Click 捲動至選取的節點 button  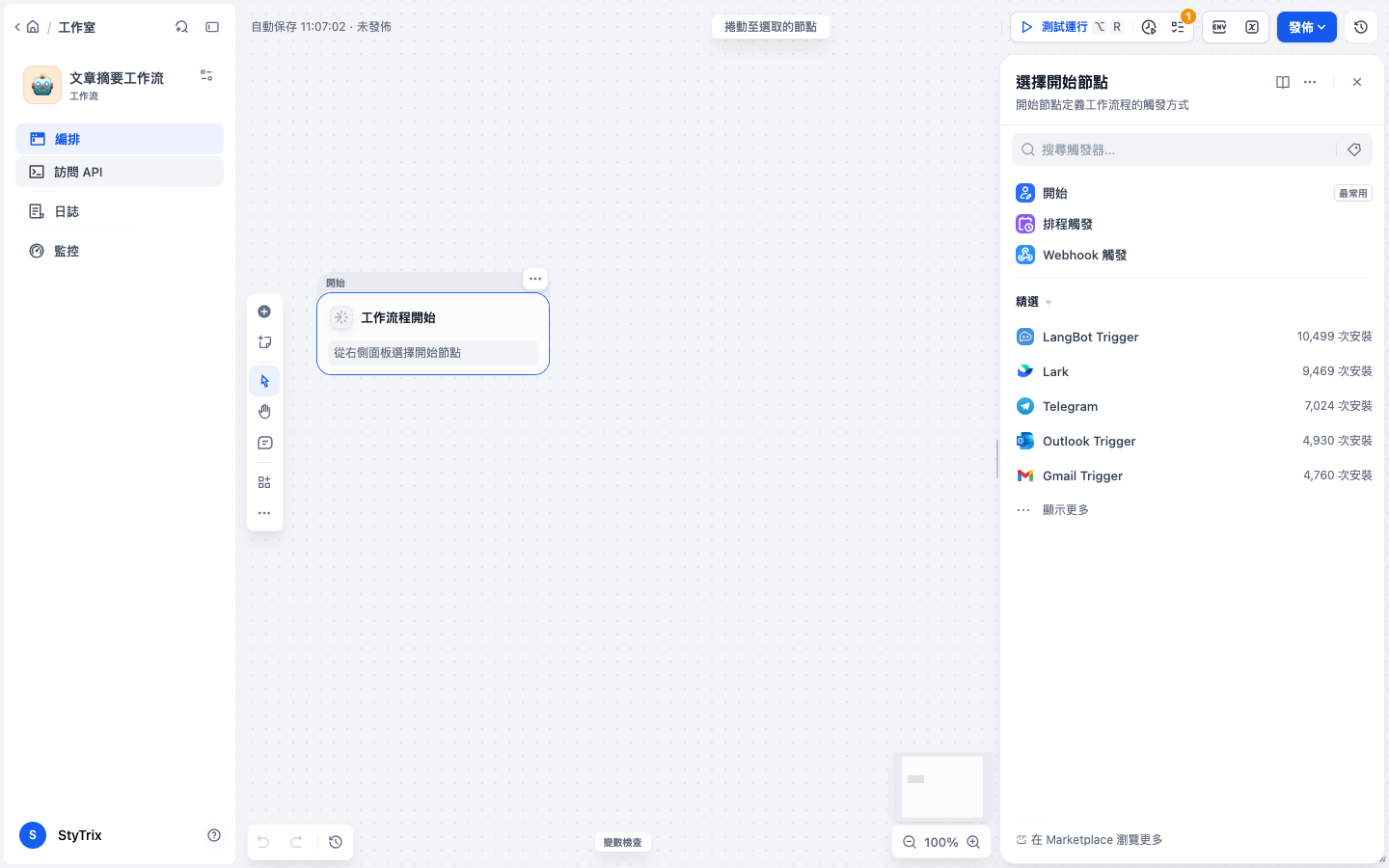click(x=771, y=27)
